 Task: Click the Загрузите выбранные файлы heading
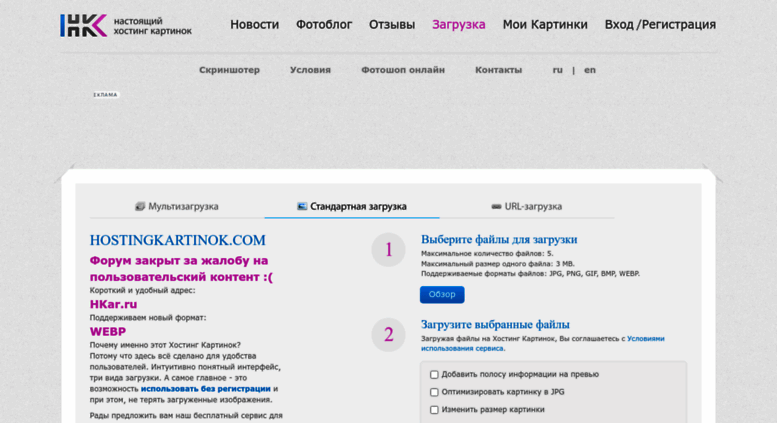(495, 324)
